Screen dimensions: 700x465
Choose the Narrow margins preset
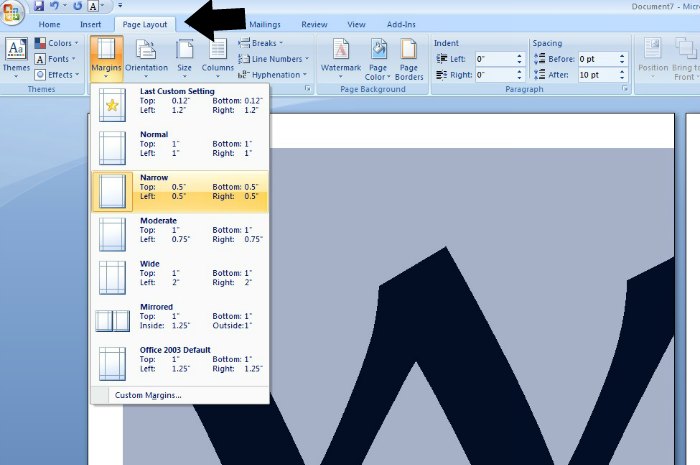click(x=180, y=191)
